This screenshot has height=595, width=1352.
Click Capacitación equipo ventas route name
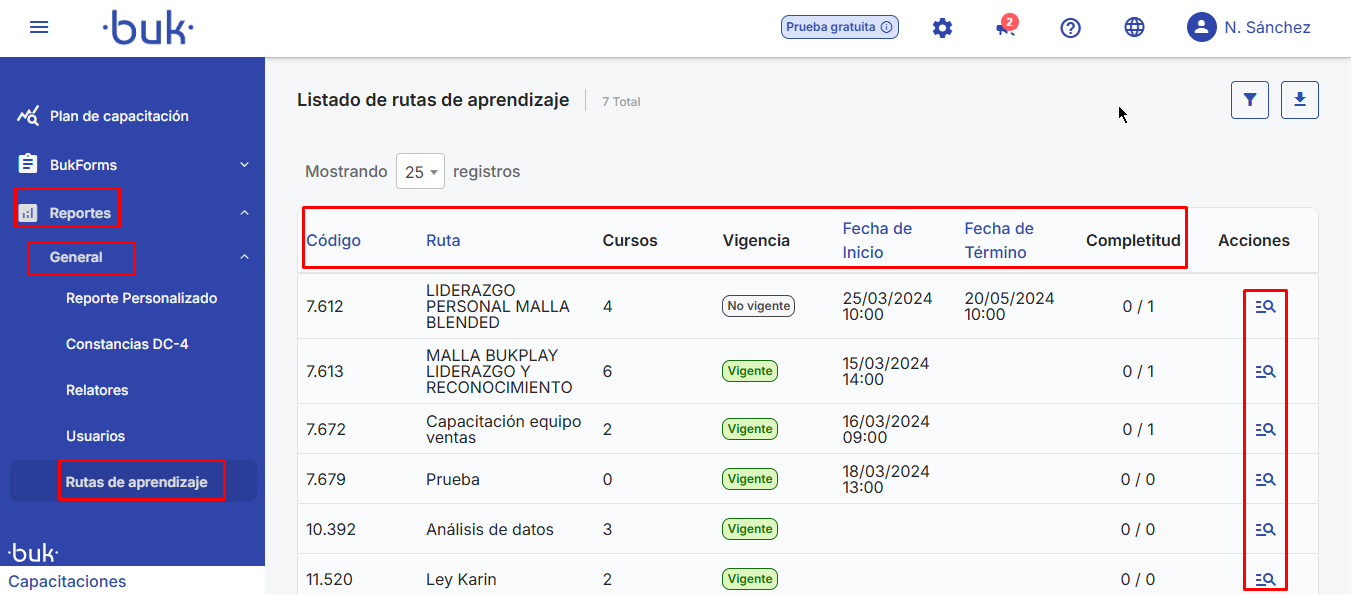pyautogui.click(x=504, y=429)
